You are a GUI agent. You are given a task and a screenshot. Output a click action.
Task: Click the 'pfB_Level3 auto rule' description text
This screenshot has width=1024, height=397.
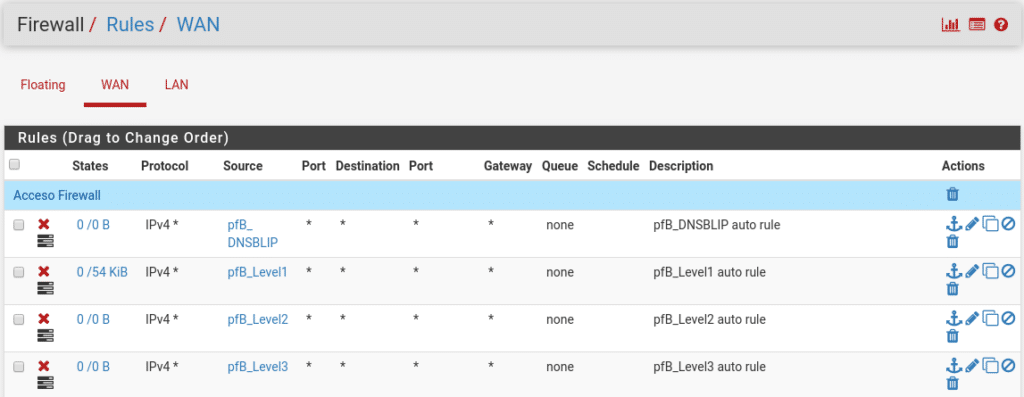[709, 366]
